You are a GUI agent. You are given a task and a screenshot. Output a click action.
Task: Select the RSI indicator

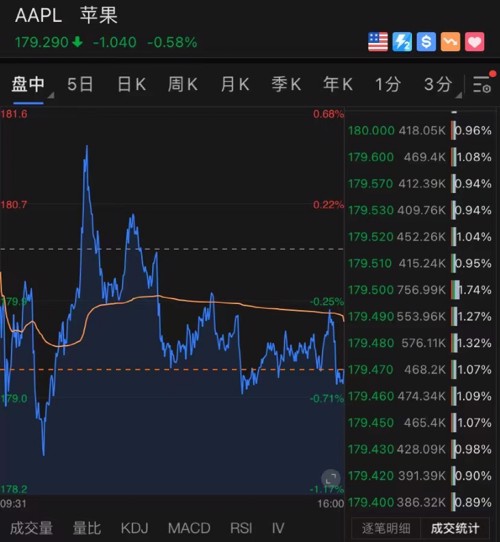click(241, 528)
